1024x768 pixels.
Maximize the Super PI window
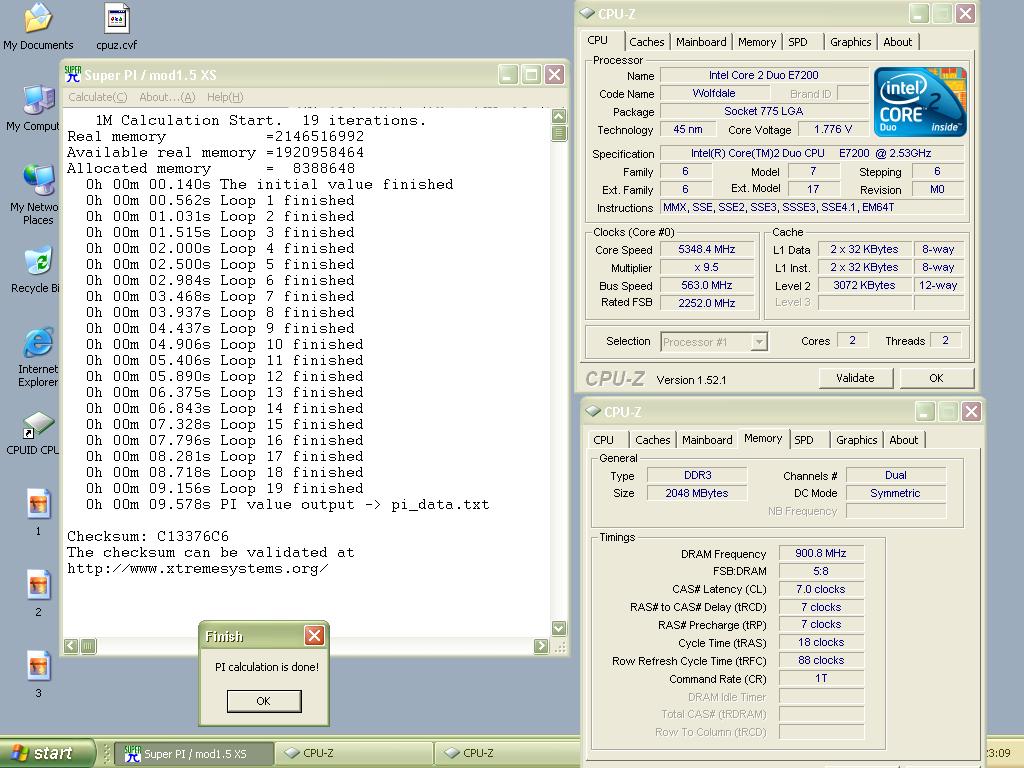(x=532, y=75)
